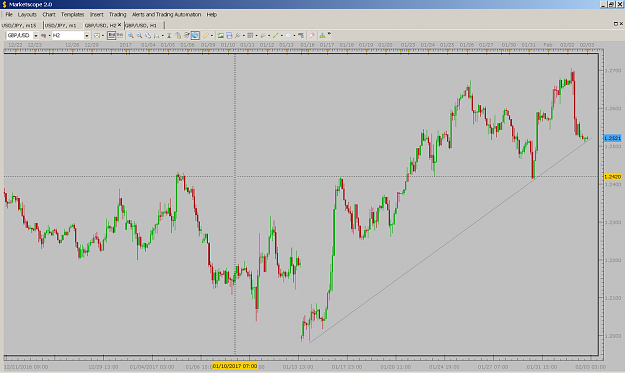
Task: Expand the arrow after the magnifier group
Action: tap(163, 35)
